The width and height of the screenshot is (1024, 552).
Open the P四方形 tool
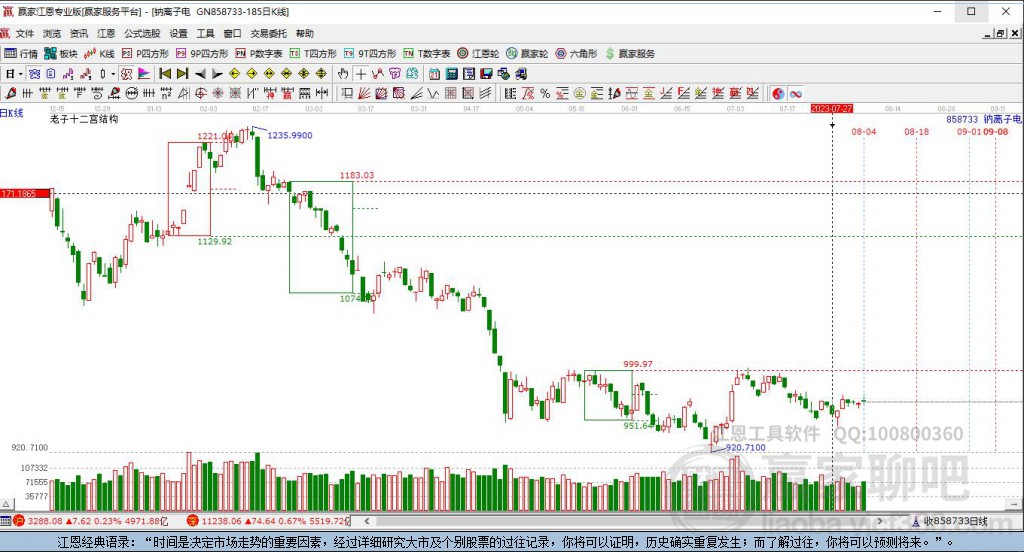tap(145, 54)
